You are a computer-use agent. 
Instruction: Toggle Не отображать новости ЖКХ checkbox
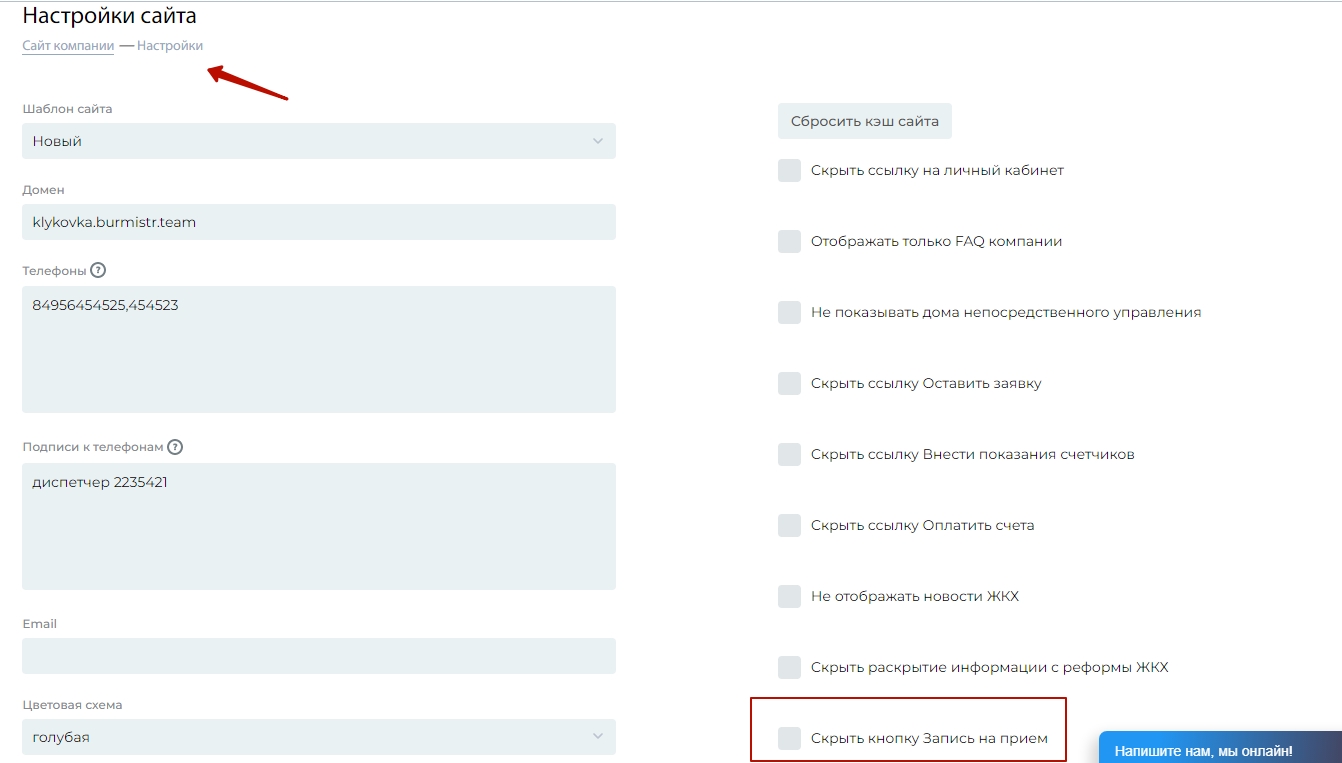pyautogui.click(x=790, y=596)
